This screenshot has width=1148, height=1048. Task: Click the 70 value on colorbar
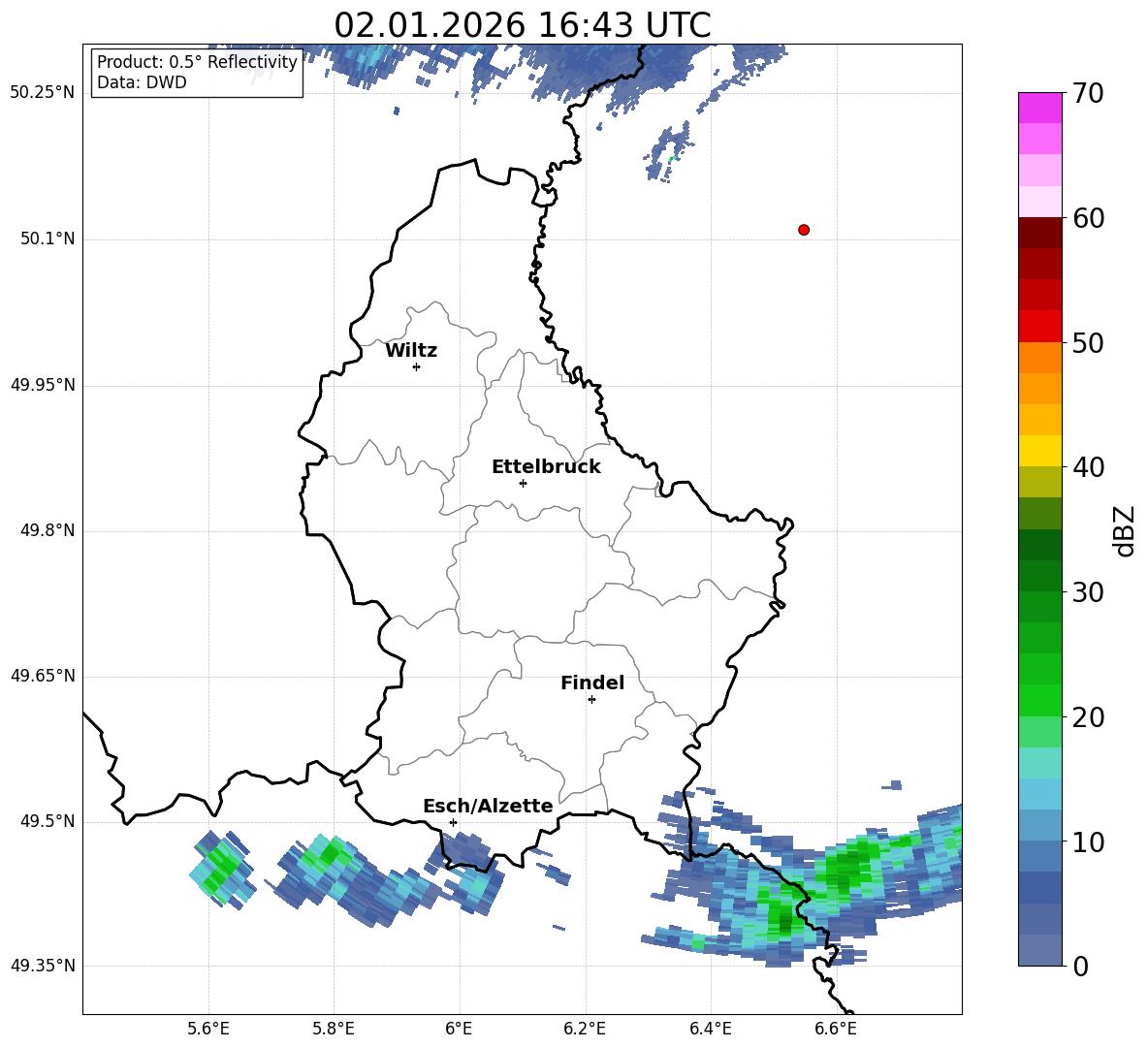click(x=1088, y=94)
